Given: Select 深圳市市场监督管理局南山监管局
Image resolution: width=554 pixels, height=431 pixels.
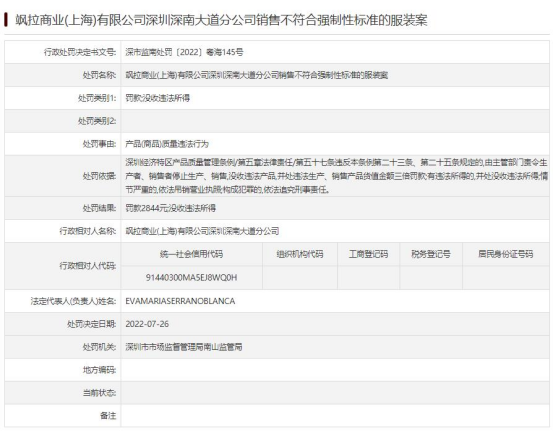Looking at the screenshot, I should [184, 347].
